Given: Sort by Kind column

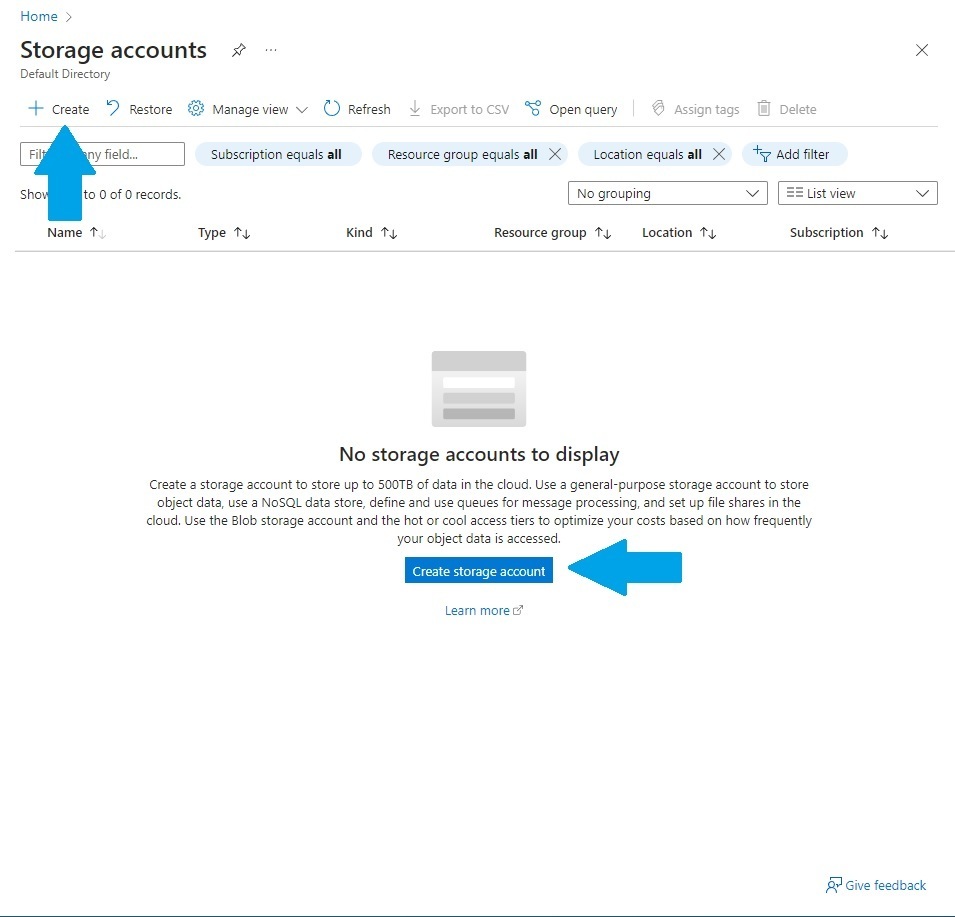Looking at the screenshot, I should coord(372,233).
